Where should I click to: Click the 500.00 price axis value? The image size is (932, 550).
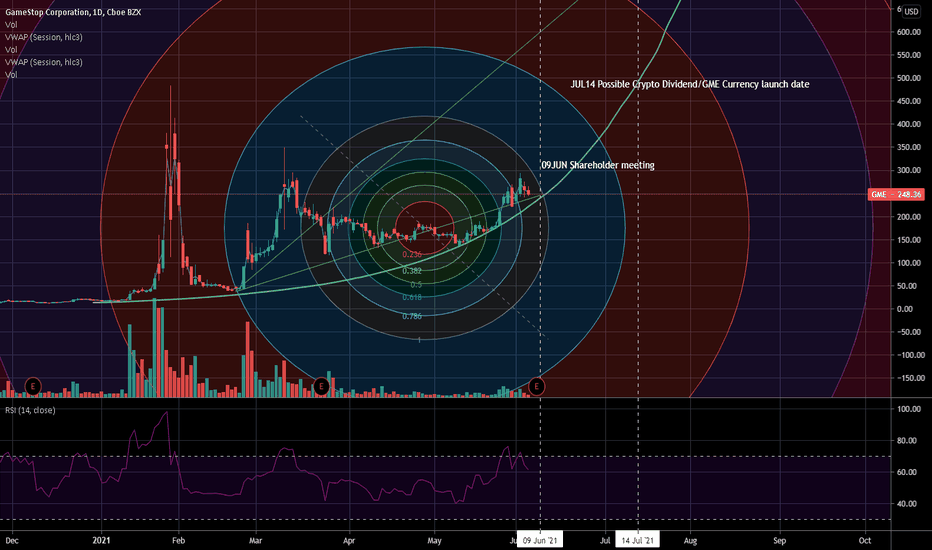pyautogui.click(x=909, y=78)
